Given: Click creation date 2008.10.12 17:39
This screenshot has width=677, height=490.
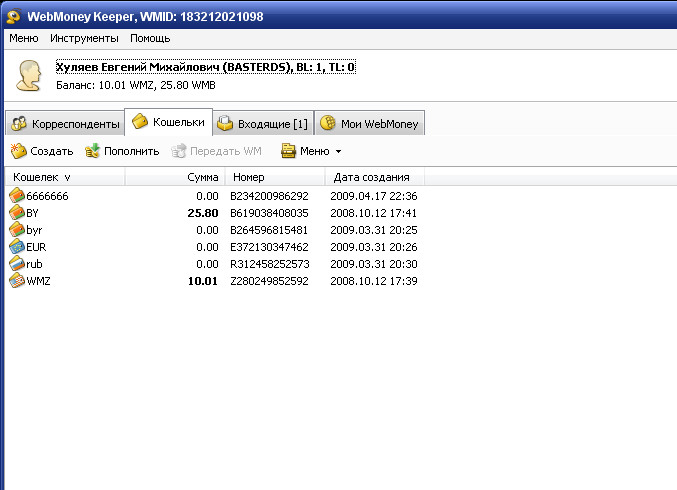Looking at the screenshot, I should click(374, 281).
